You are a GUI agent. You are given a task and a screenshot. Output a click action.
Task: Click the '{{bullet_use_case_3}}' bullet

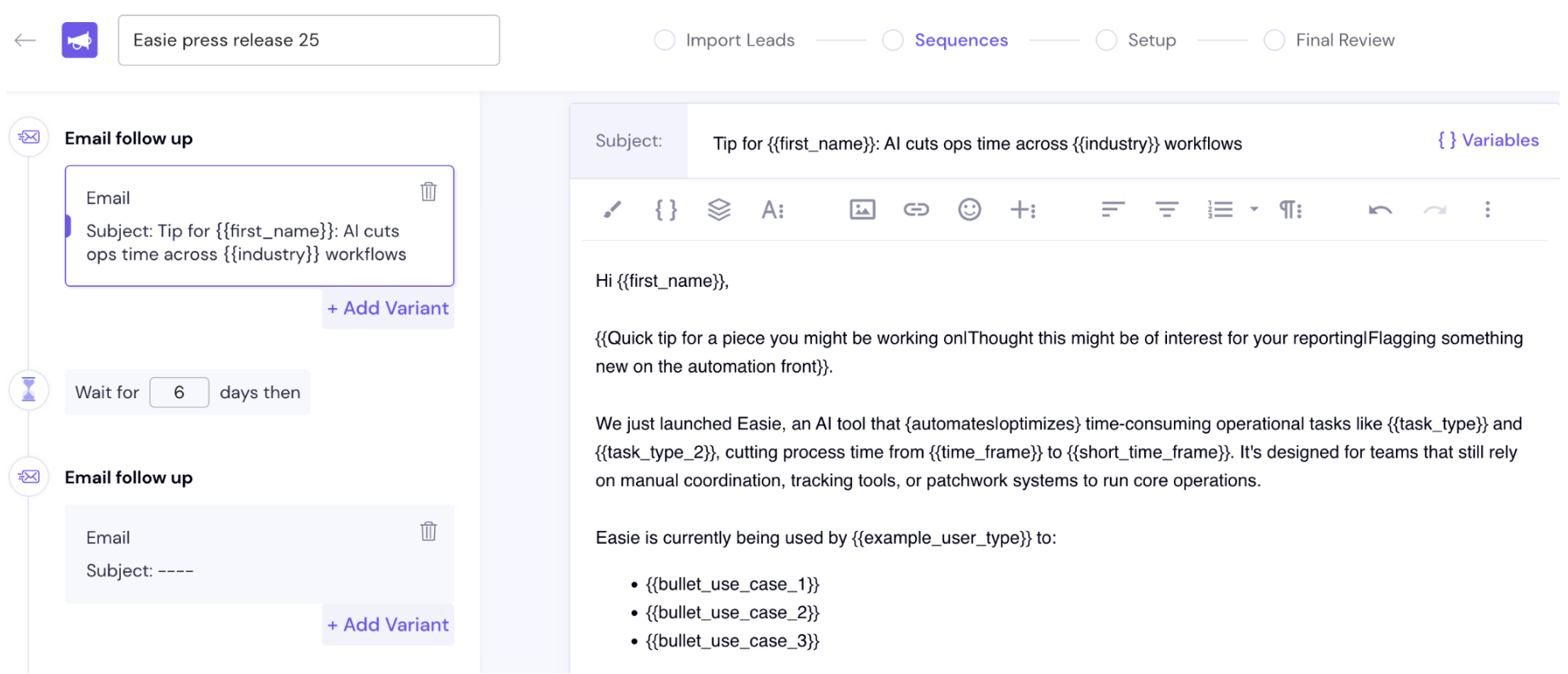pyautogui.click(x=732, y=641)
